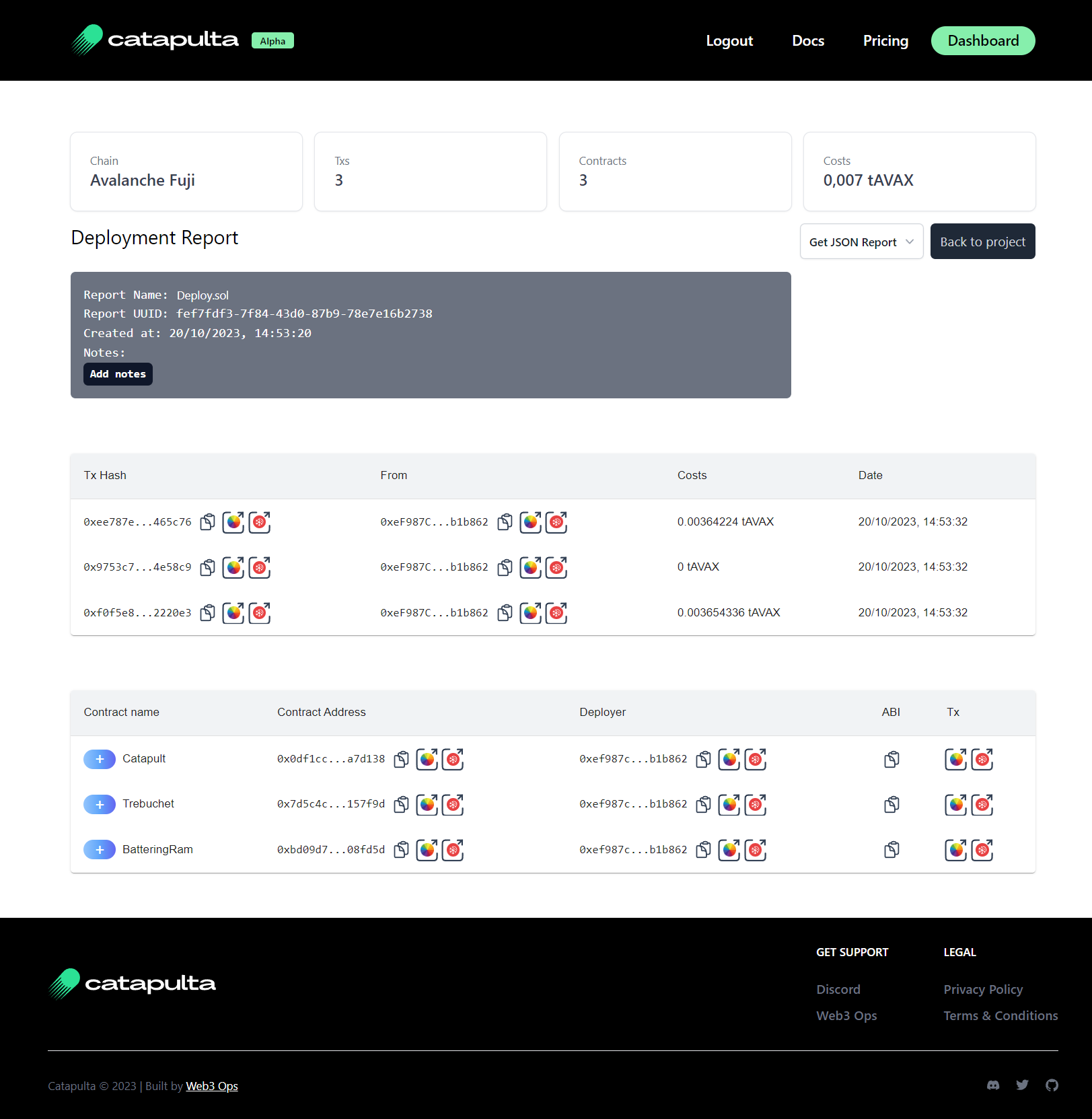
Task: Follow the 'Built by Web3 Ops' link
Action: [x=212, y=1086]
